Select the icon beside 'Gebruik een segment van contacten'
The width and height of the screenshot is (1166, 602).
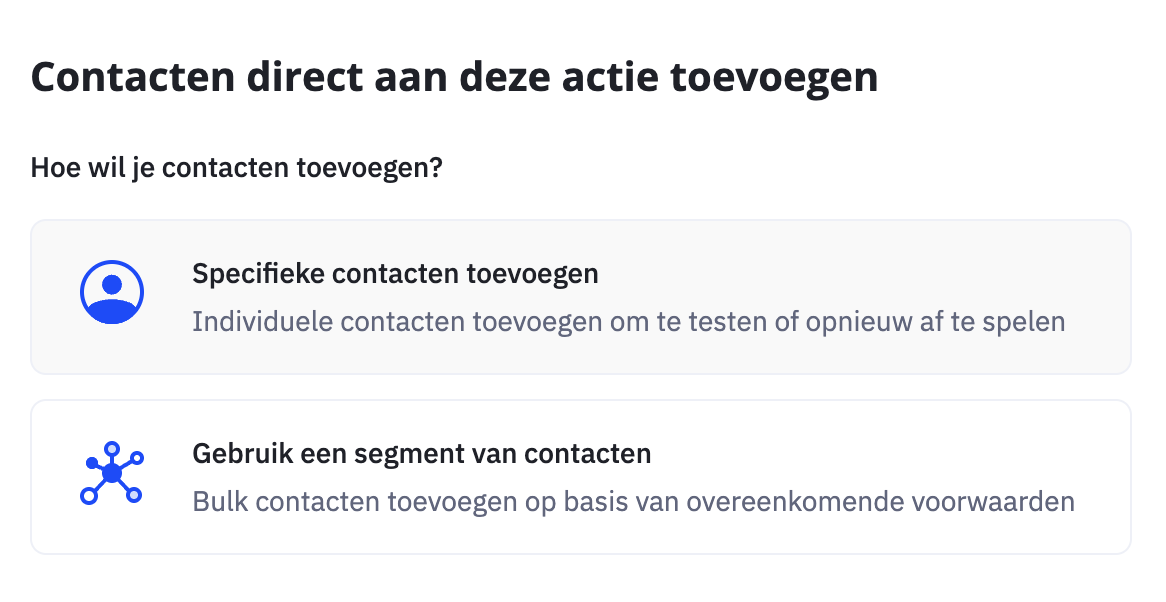click(112, 472)
